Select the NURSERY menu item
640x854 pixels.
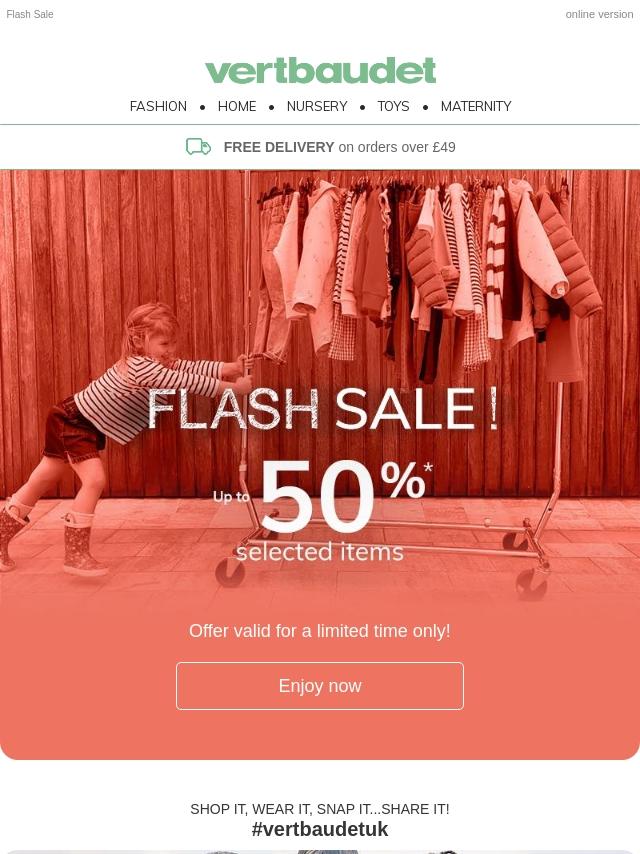pyautogui.click(x=317, y=106)
